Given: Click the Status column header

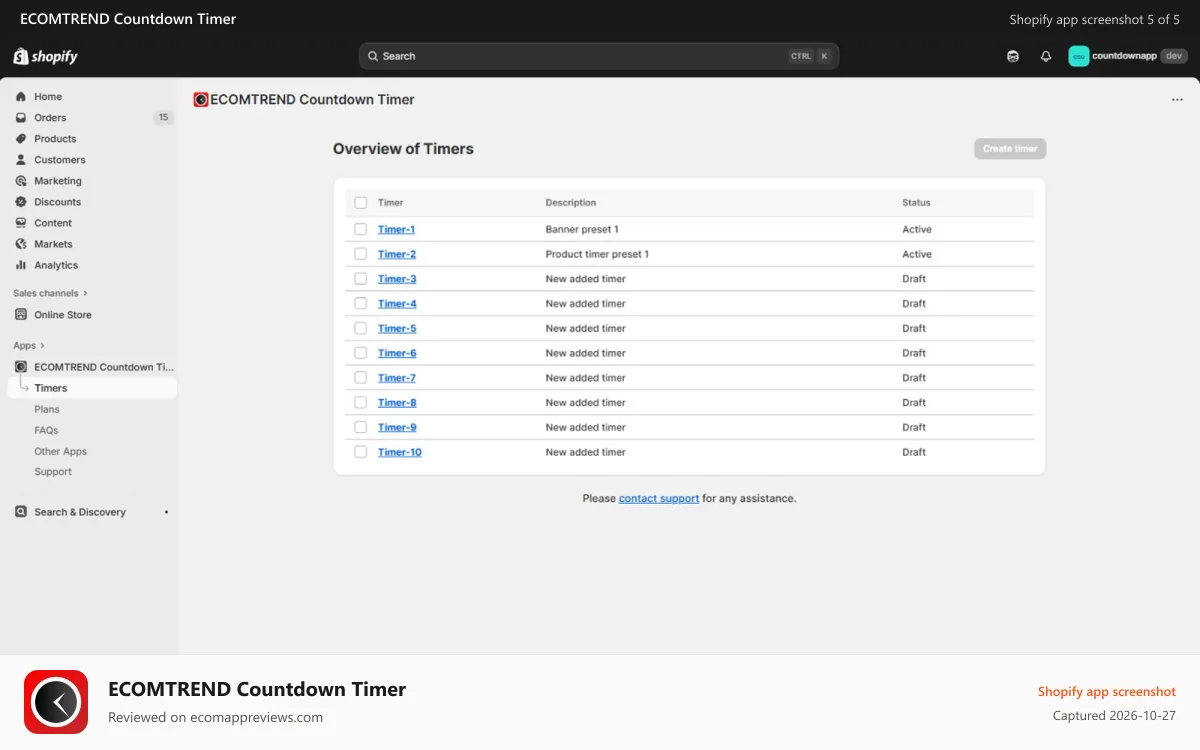Looking at the screenshot, I should [x=916, y=203].
